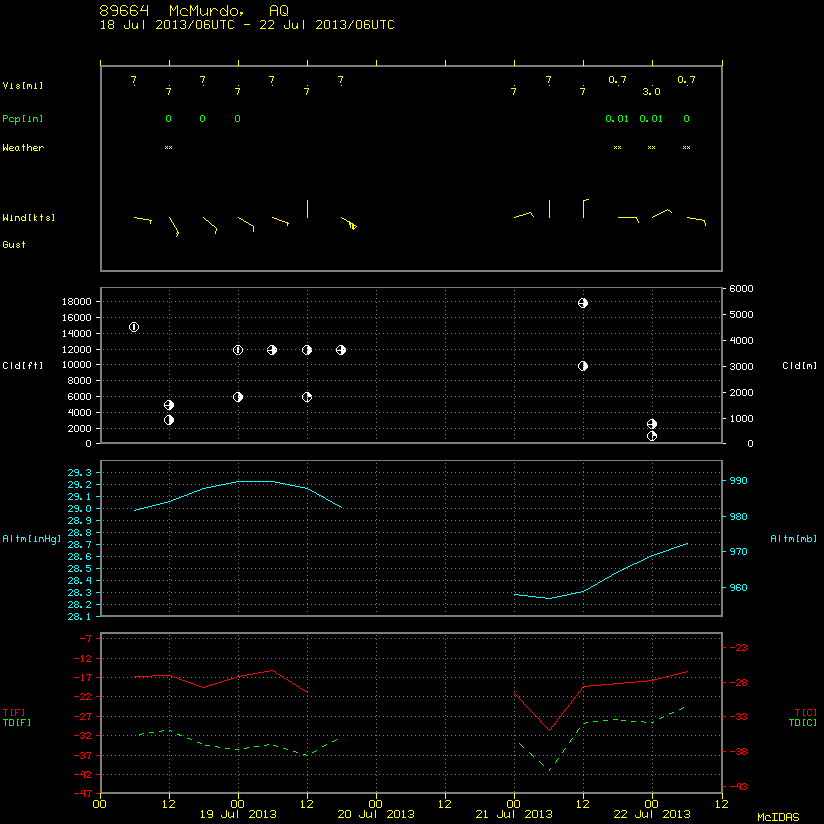Click the 22 Jul 2013 date label
Image resolution: width=824 pixels, height=824 pixels.
(x=652, y=814)
